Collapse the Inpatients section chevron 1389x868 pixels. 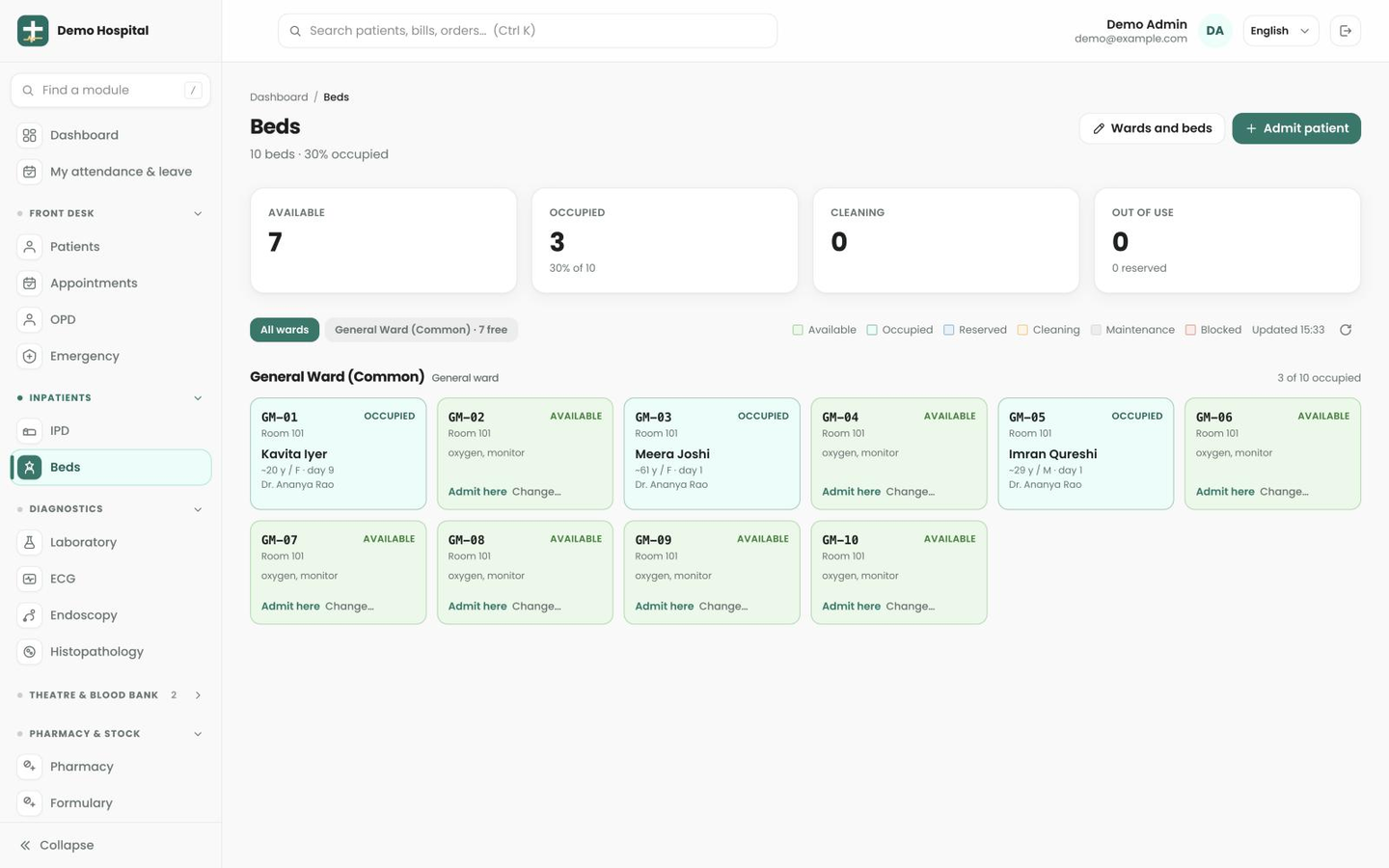click(198, 397)
